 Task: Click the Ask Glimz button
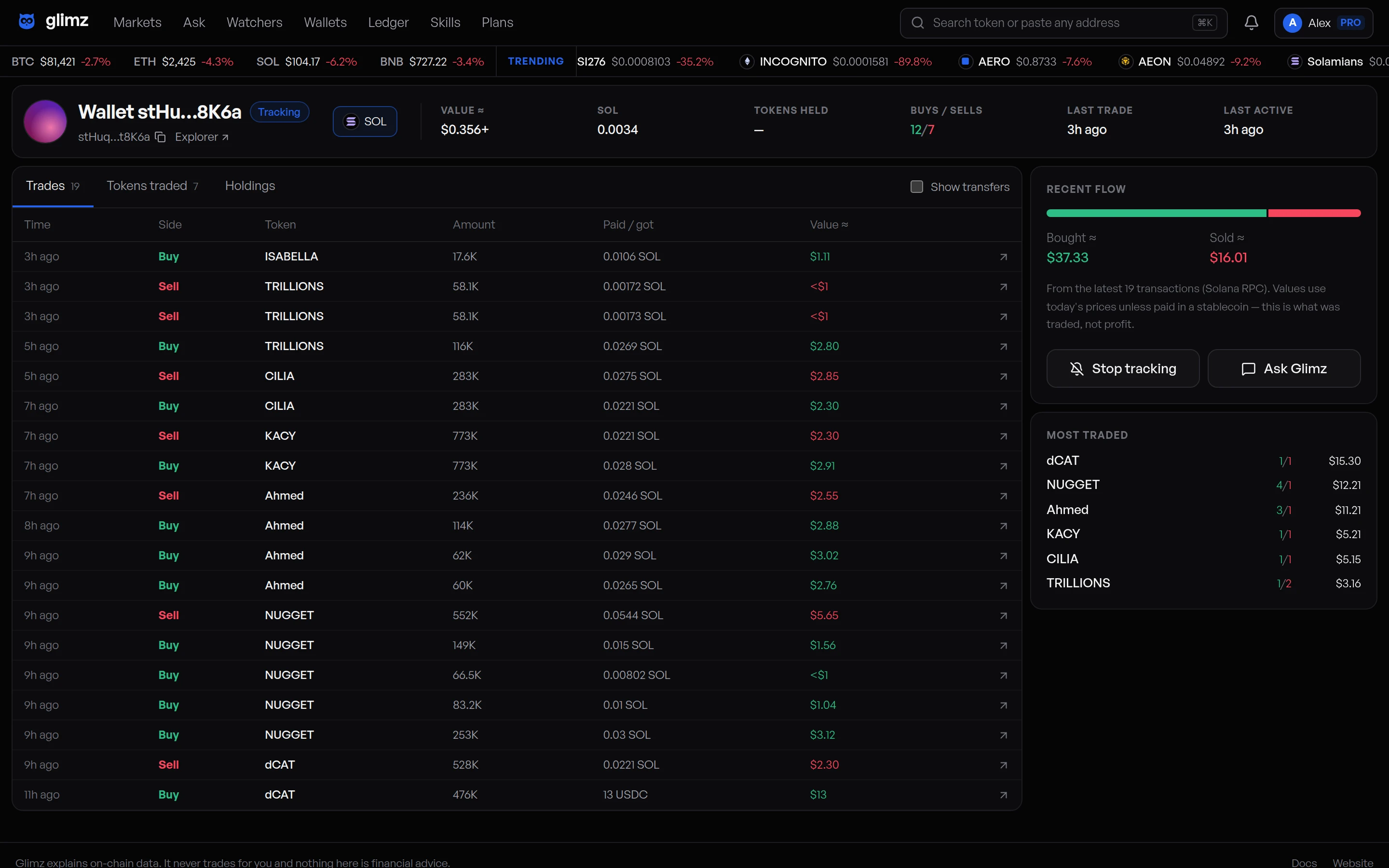pos(1284,368)
